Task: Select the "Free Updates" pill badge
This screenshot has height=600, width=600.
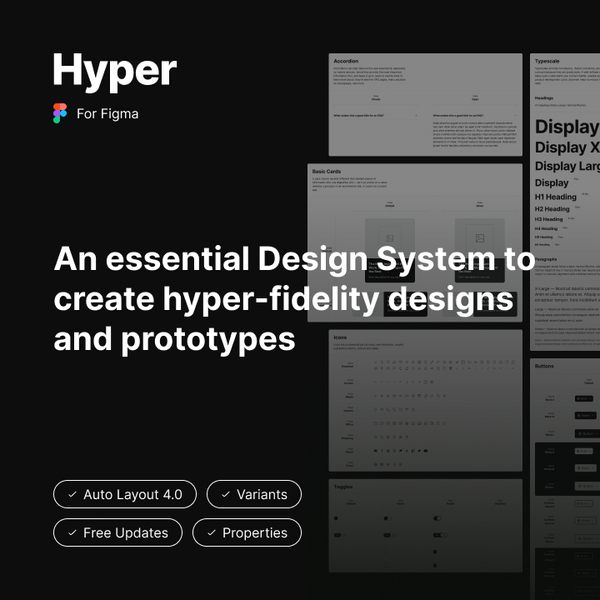Action: point(118,533)
